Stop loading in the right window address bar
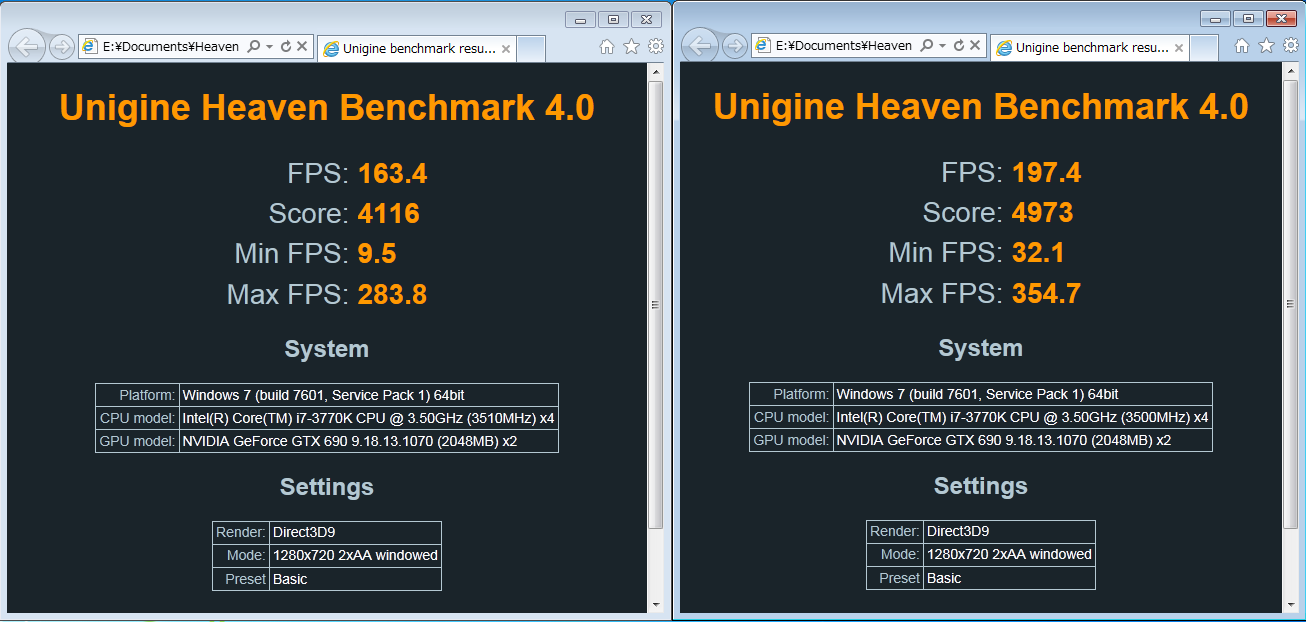 point(976,46)
